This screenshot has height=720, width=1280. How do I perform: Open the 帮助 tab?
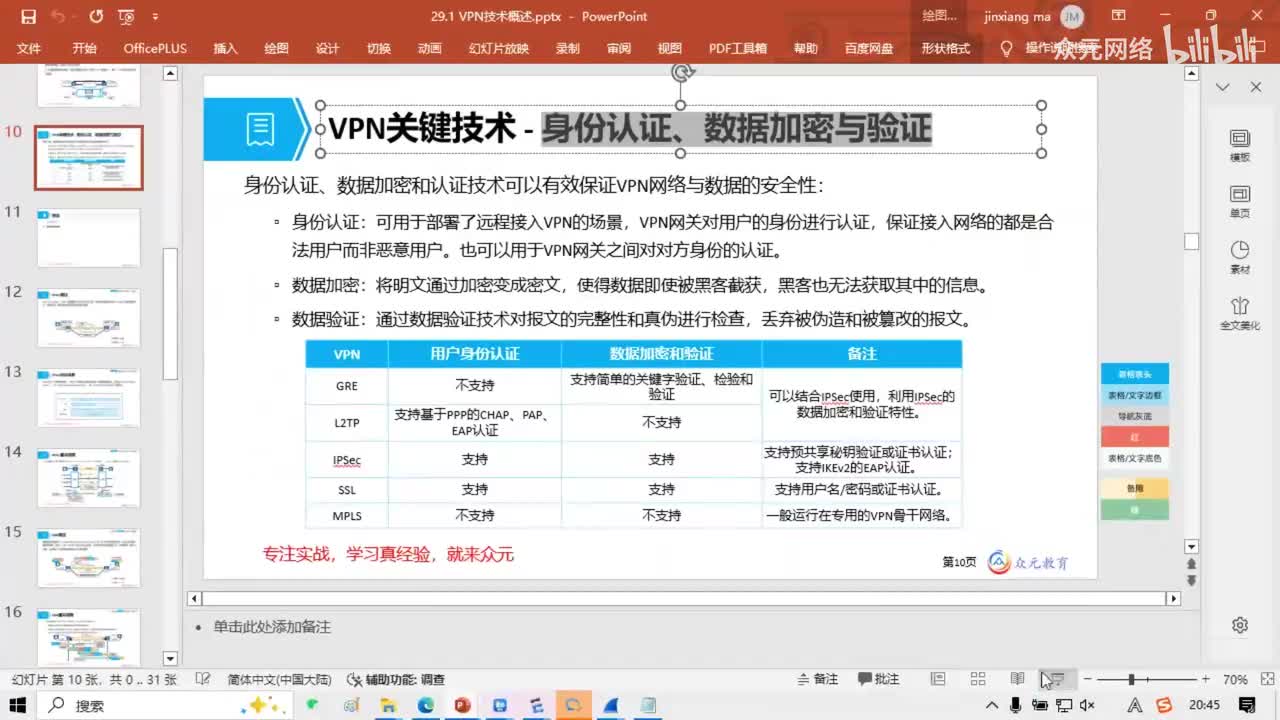coord(806,48)
